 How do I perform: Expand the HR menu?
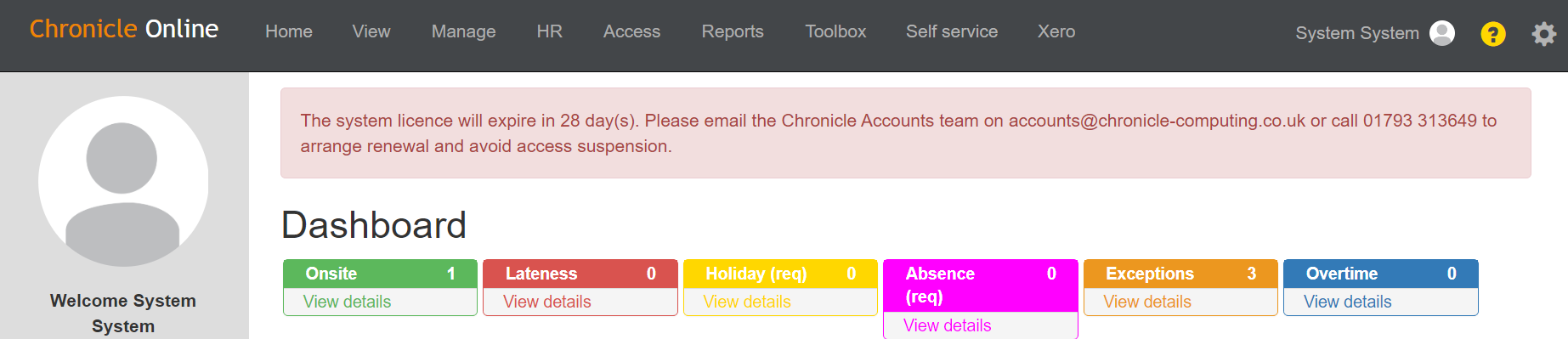click(x=550, y=31)
